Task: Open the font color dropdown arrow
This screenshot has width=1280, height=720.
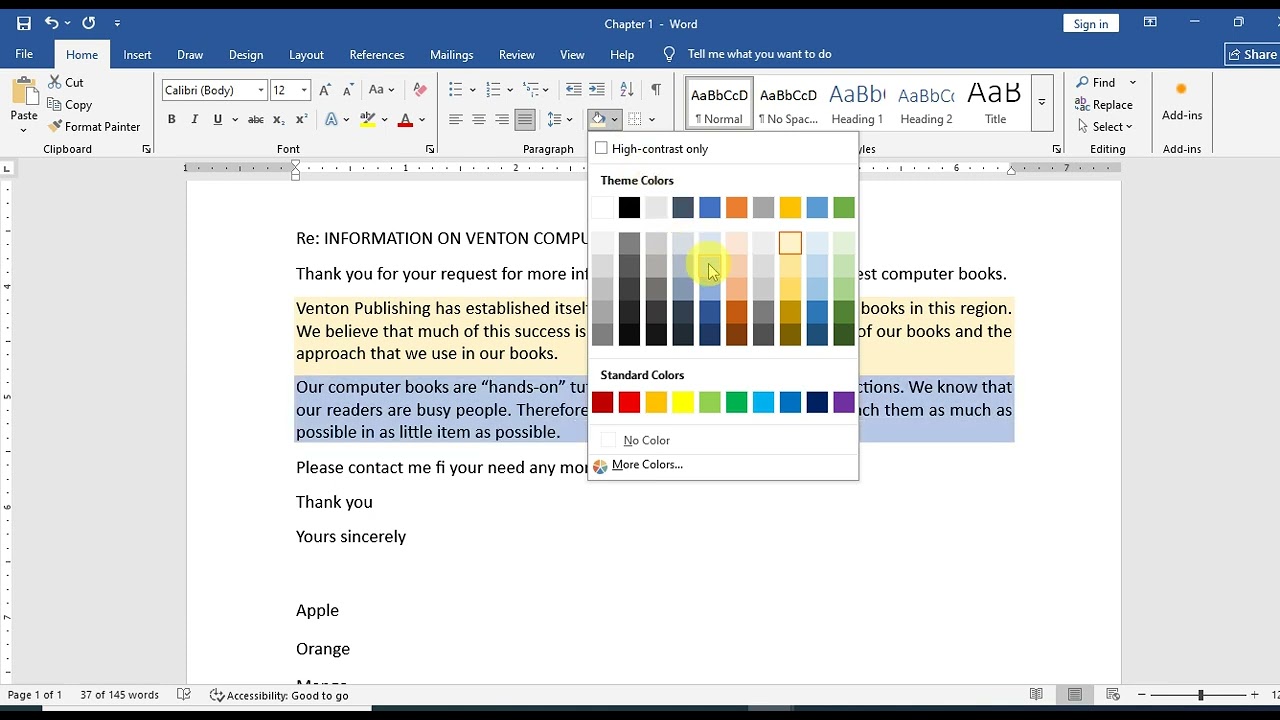Action: tap(422, 119)
